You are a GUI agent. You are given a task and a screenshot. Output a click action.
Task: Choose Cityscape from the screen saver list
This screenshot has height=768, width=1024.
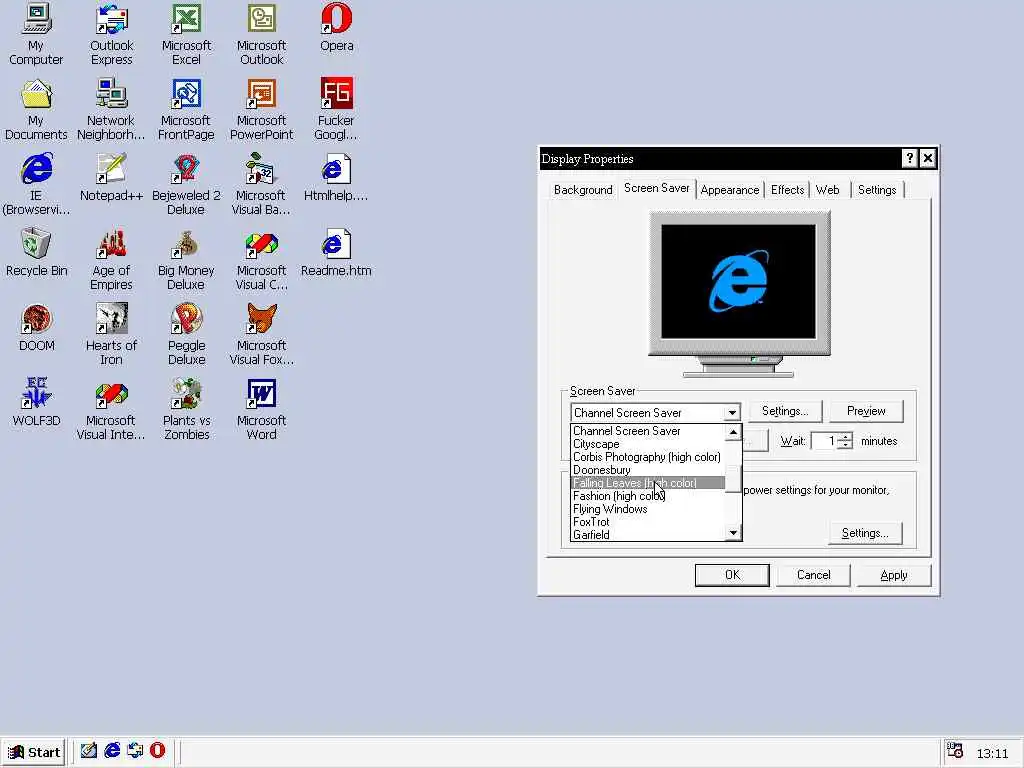(647, 444)
